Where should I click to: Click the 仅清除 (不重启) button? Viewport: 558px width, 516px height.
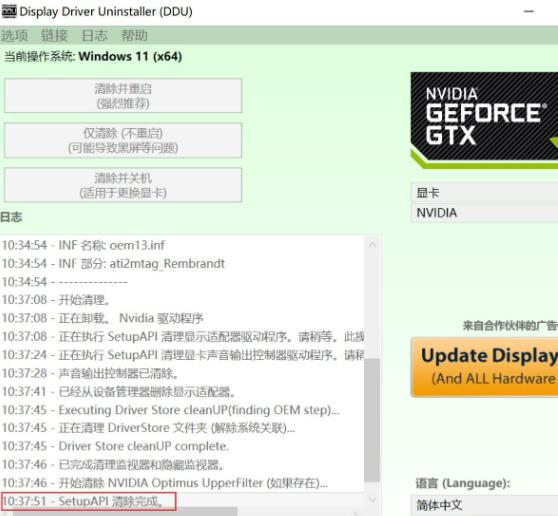click(x=123, y=140)
